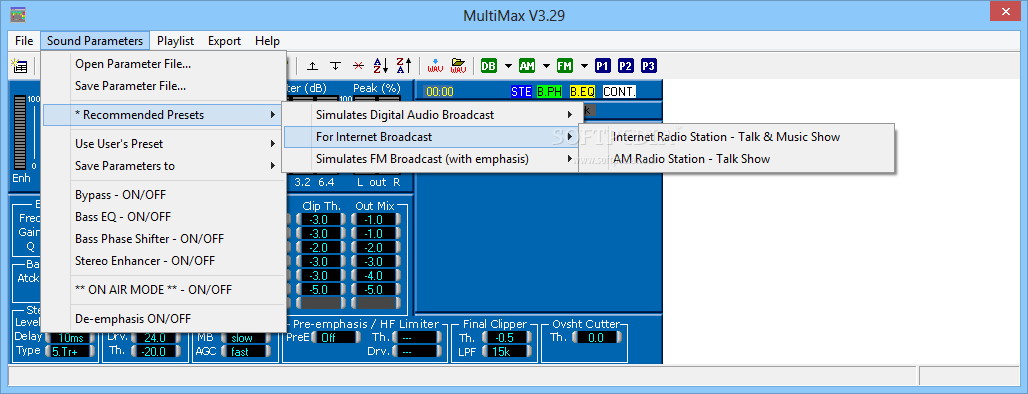Toggle Bass Phase Shifter ON/OFF
Screen dimensions: 1028x394
click(164, 239)
